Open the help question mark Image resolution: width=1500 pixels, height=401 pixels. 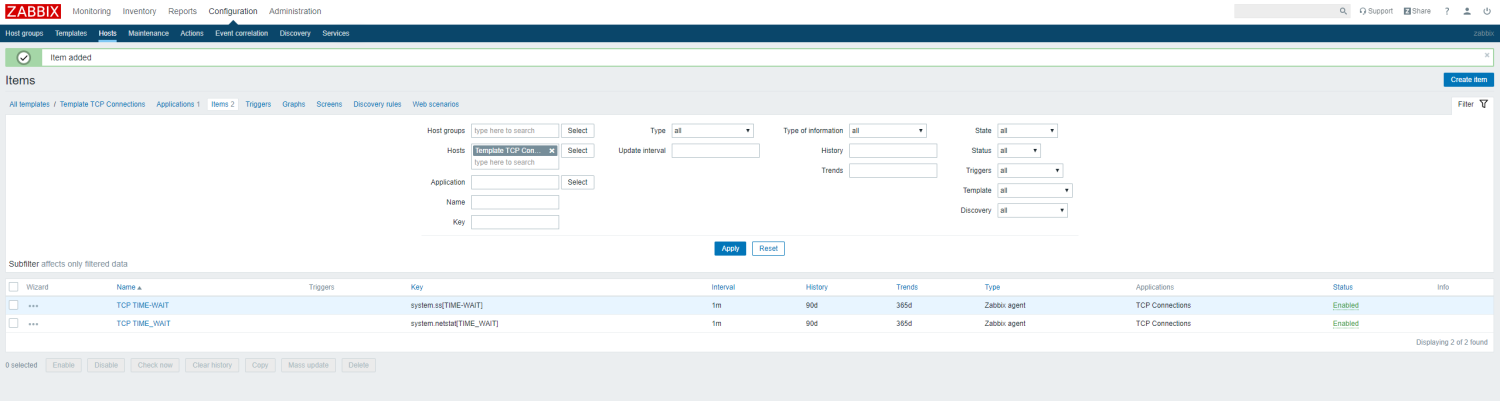point(1447,11)
